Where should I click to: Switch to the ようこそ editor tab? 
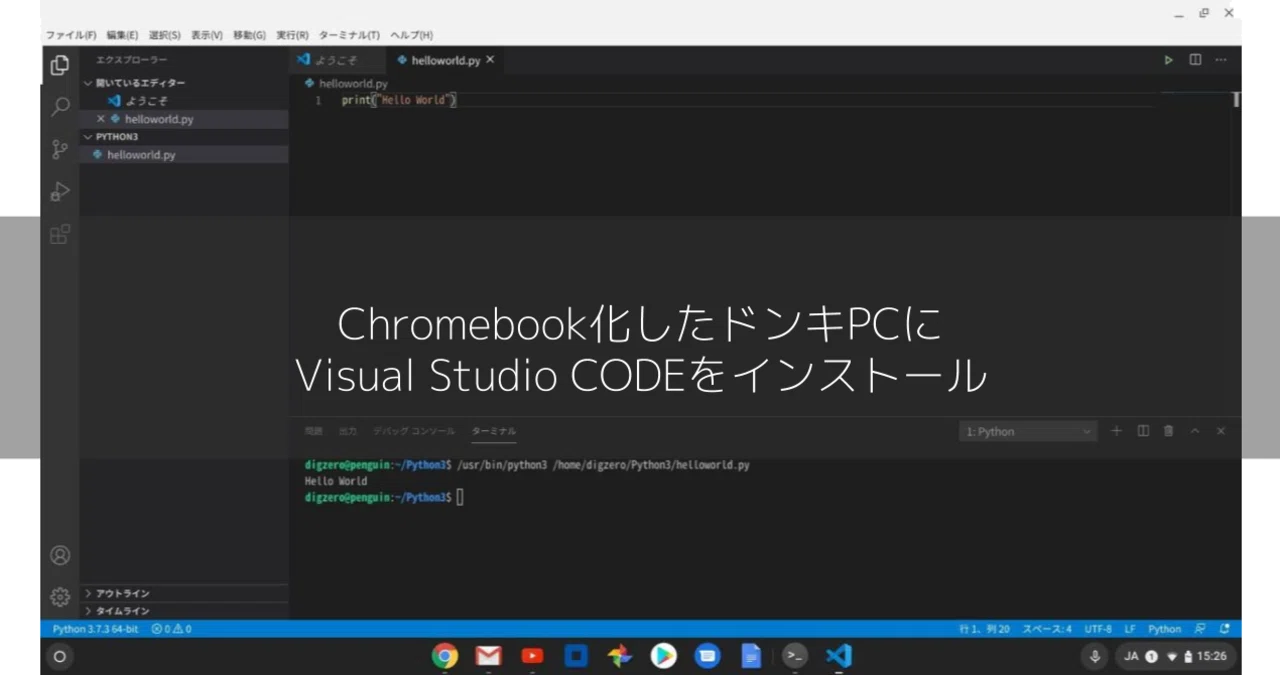click(x=336, y=60)
